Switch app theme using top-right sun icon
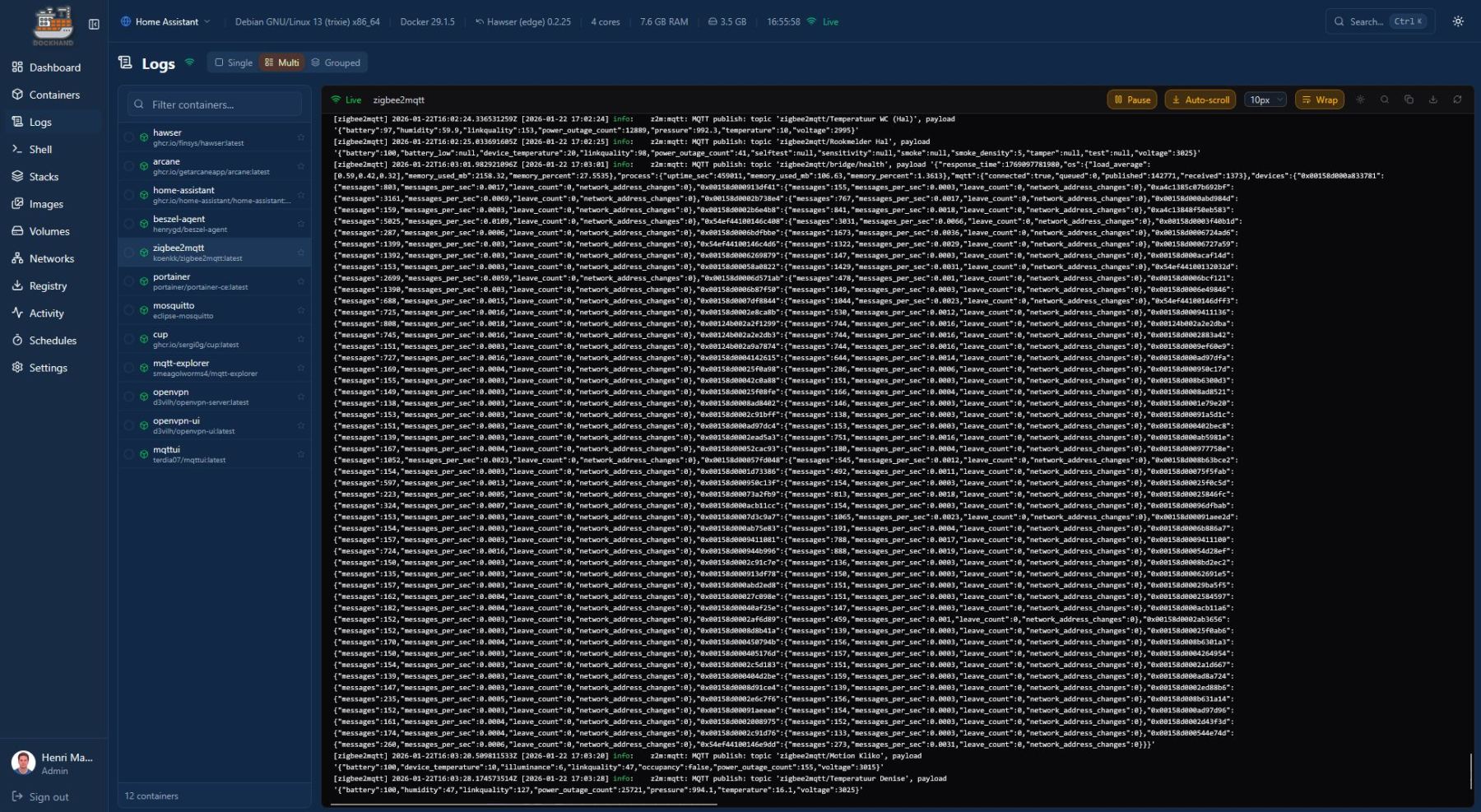 (x=1458, y=21)
